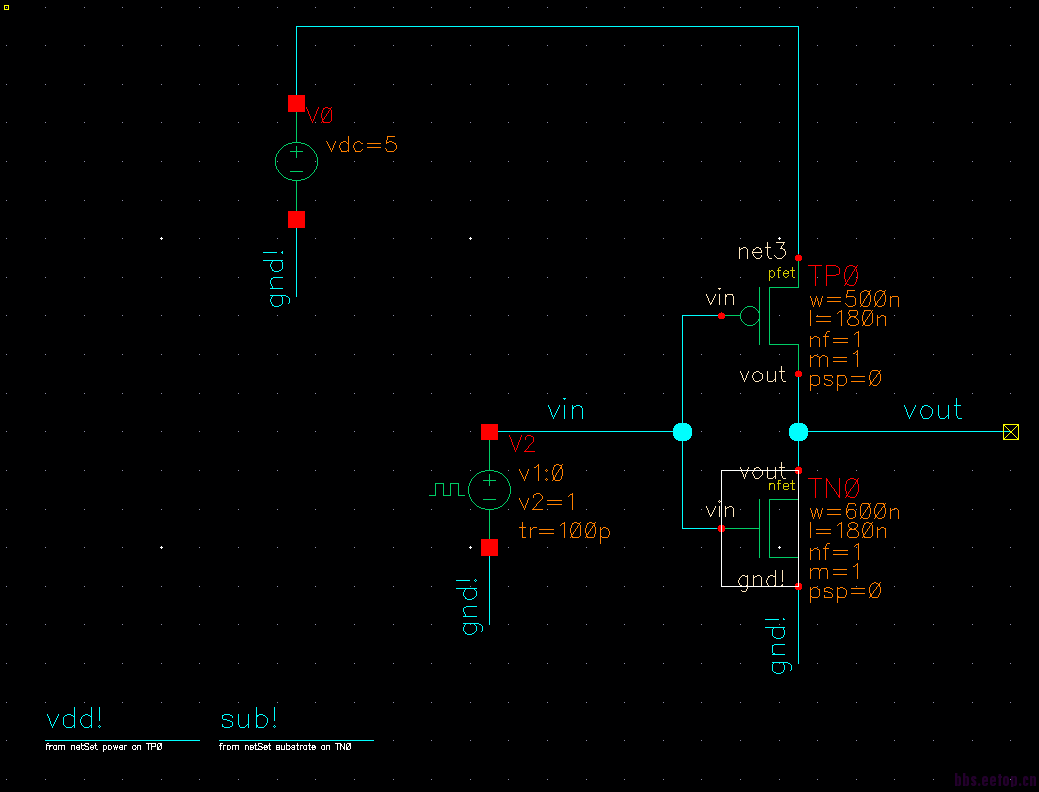This screenshot has width=1039, height=792.
Task: Select the nf=1 parameter of TP0
Action: pyautogui.click(x=835, y=339)
